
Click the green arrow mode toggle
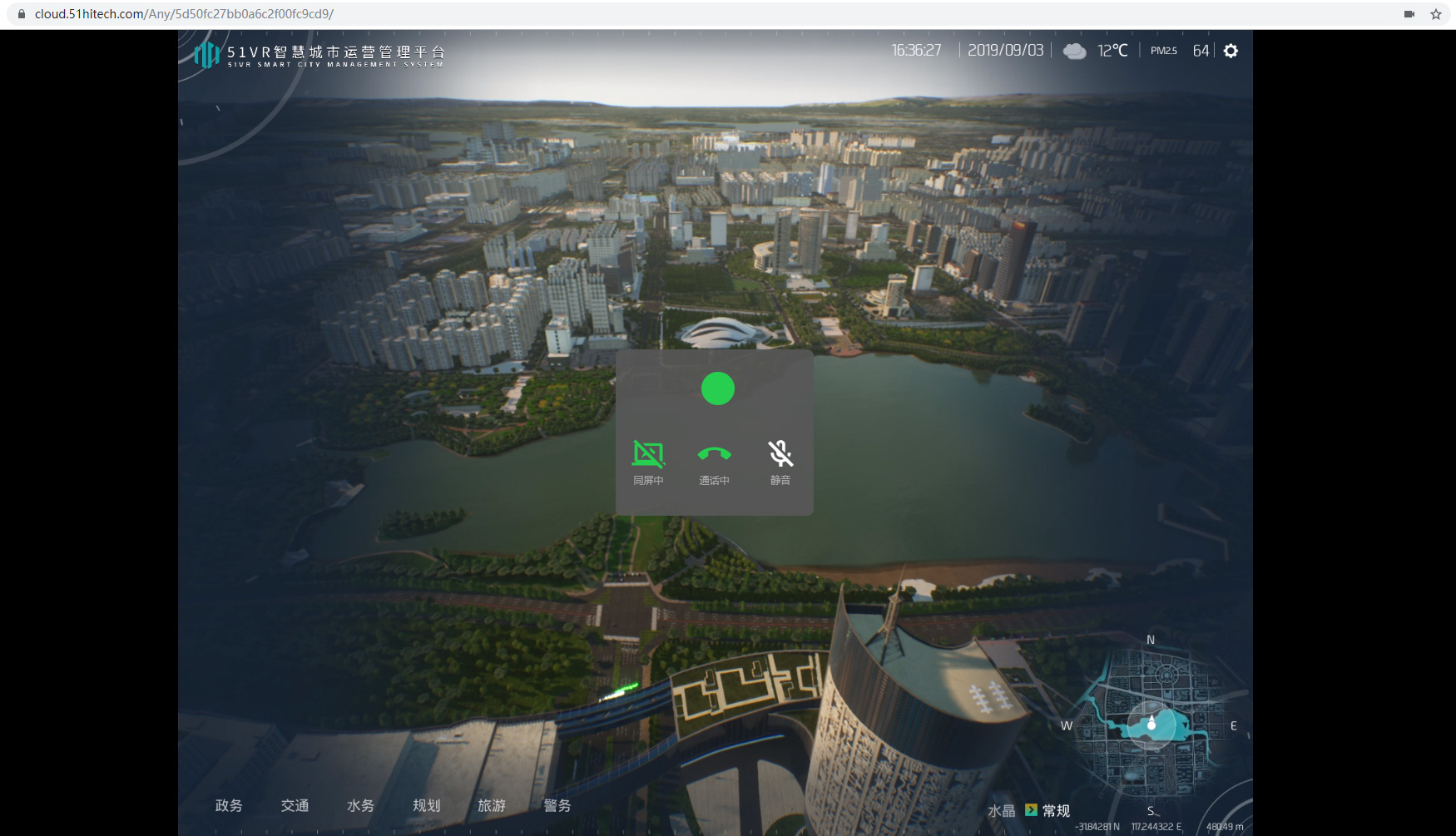[1031, 809]
